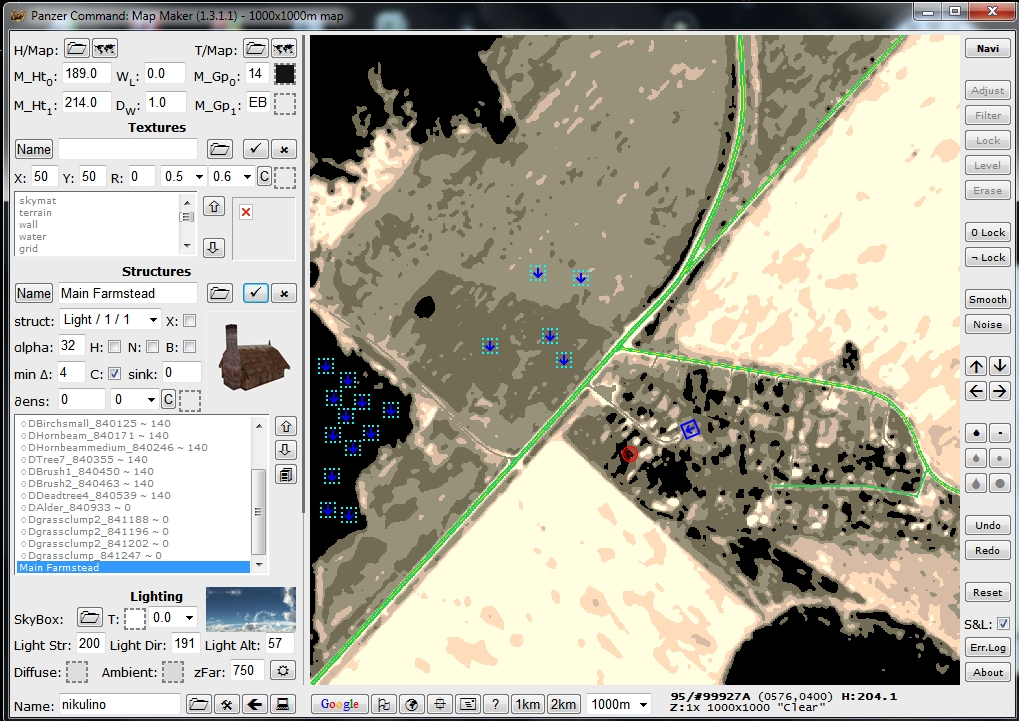1019x721 pixels.
Task: Move texture down in textures list
Action: pyautogui.click(x=214, y=247)
